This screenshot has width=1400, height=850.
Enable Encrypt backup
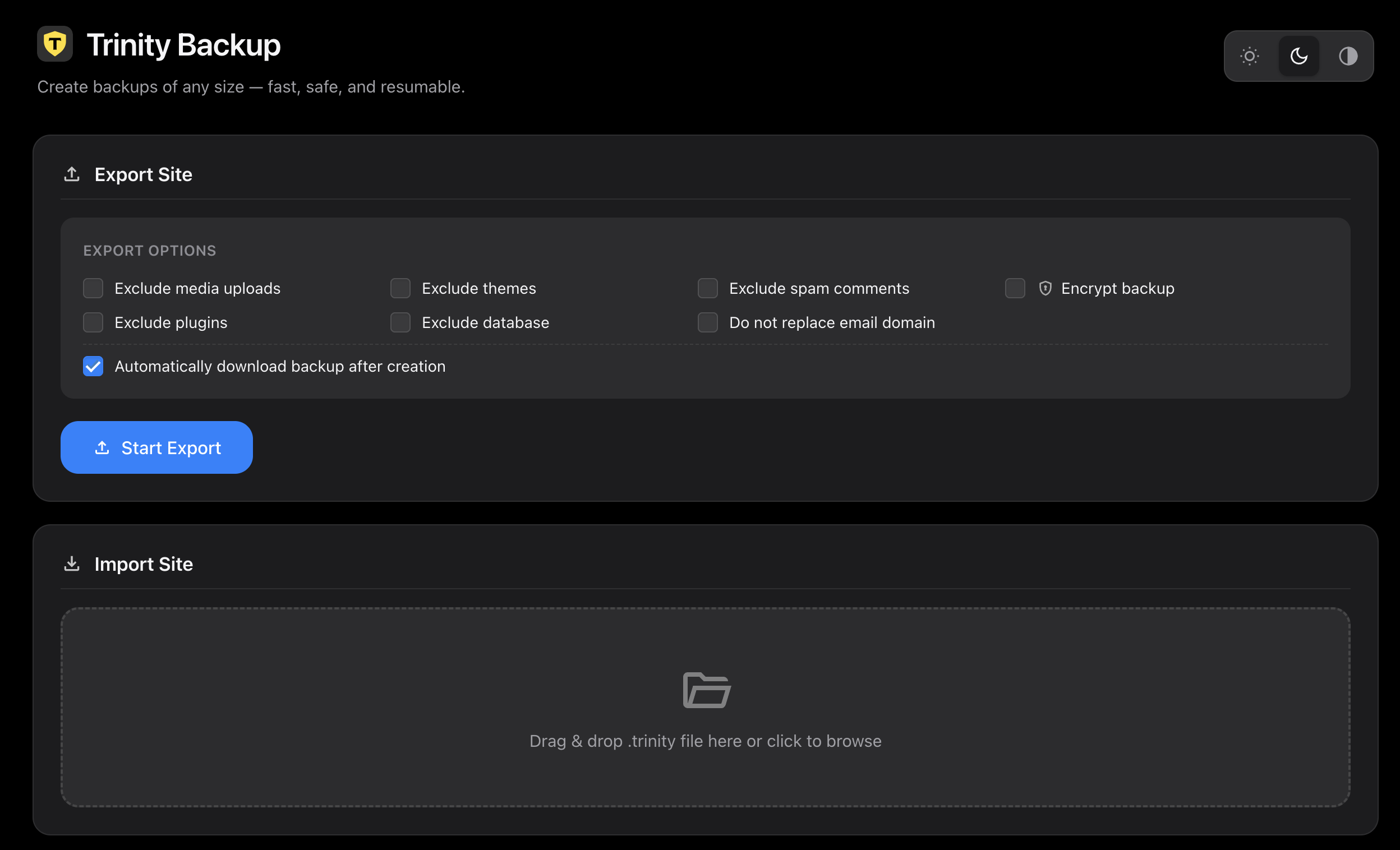(x=1015, y=288)
